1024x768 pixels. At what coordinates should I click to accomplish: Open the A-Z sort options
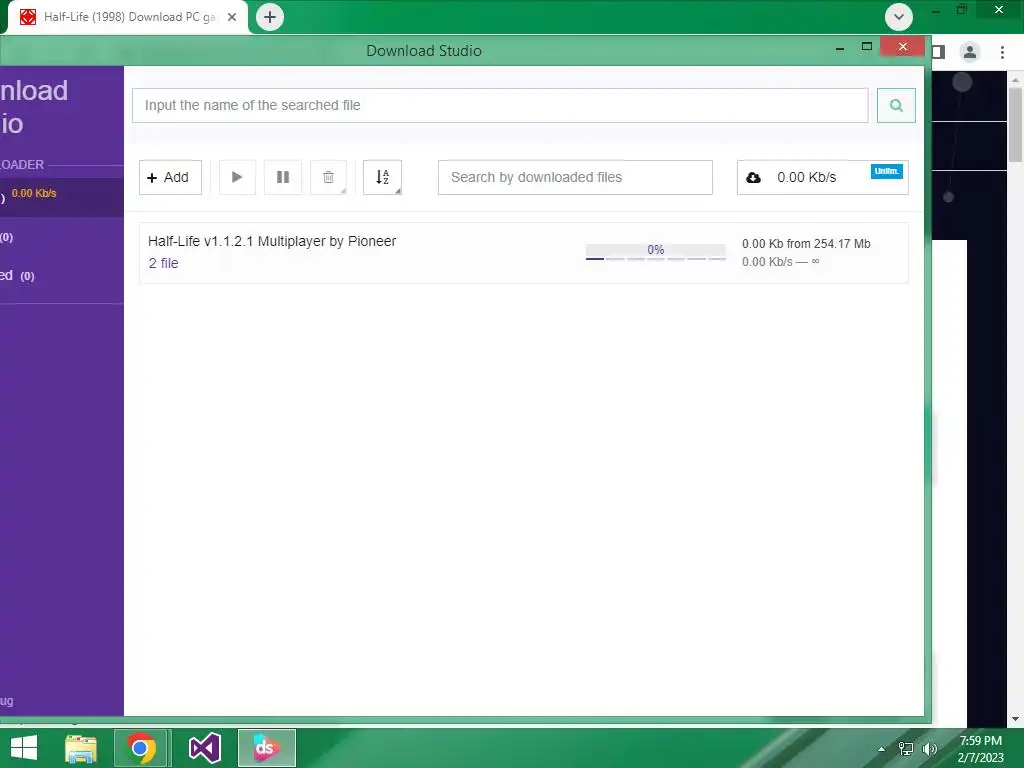click(383, 177)
